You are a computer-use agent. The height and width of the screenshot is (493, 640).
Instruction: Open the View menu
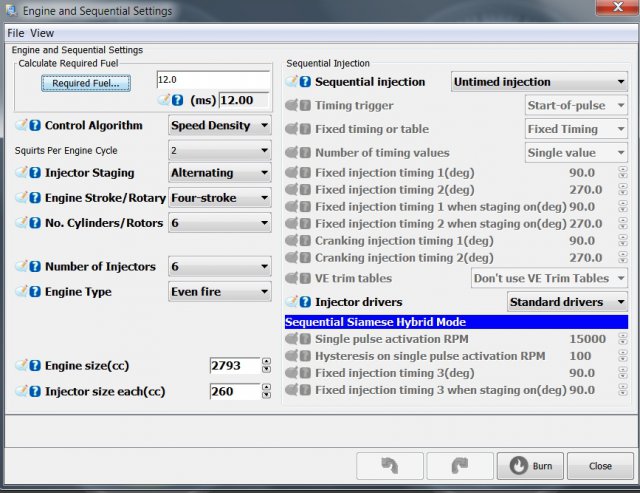coord(42,33)
